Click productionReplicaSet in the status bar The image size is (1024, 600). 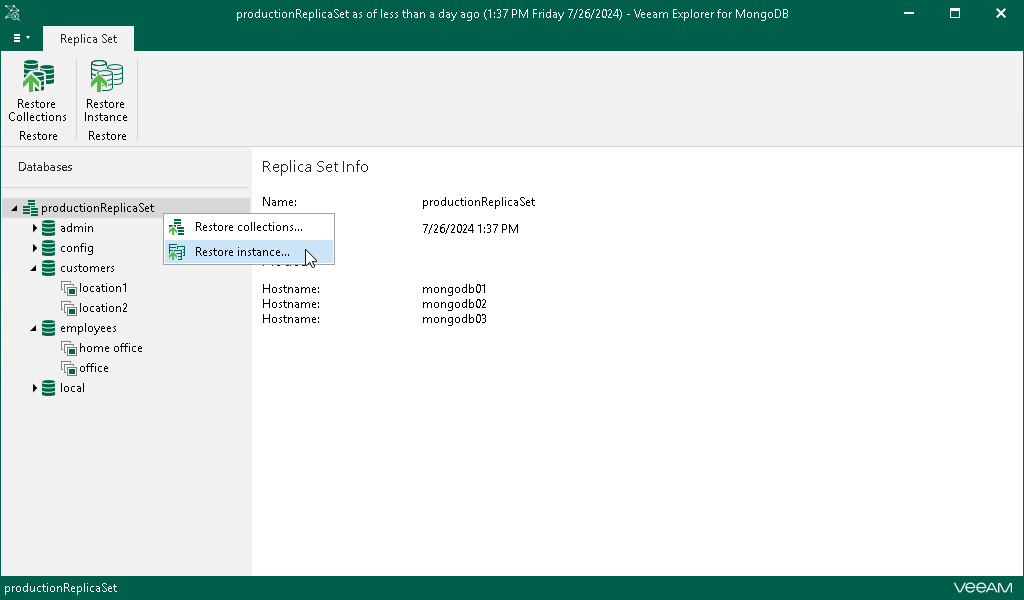pos(61,588)
